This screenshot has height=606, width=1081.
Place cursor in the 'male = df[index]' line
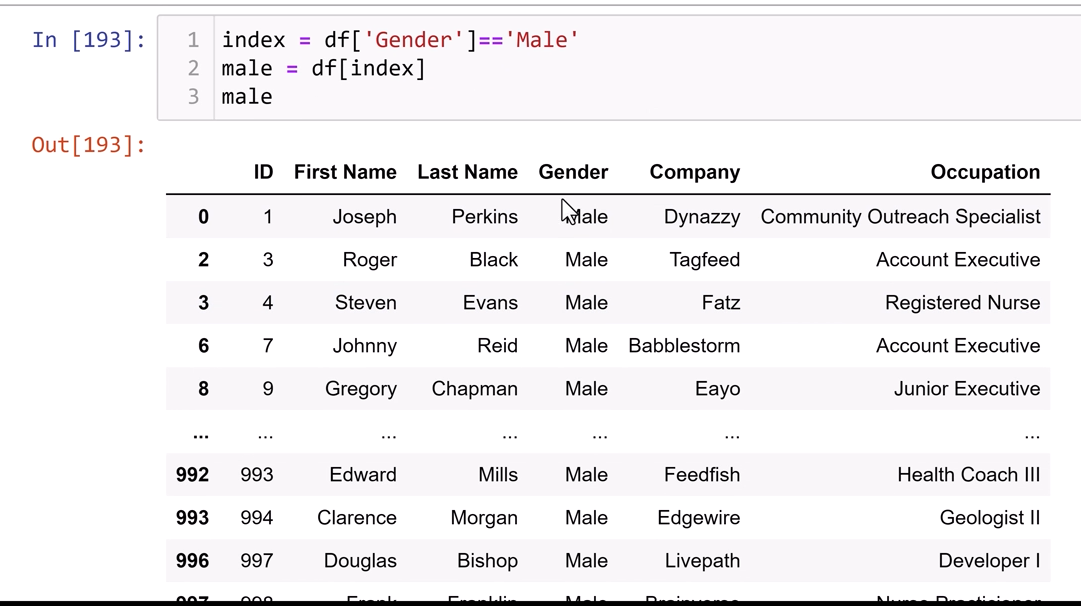pos(323,68)
